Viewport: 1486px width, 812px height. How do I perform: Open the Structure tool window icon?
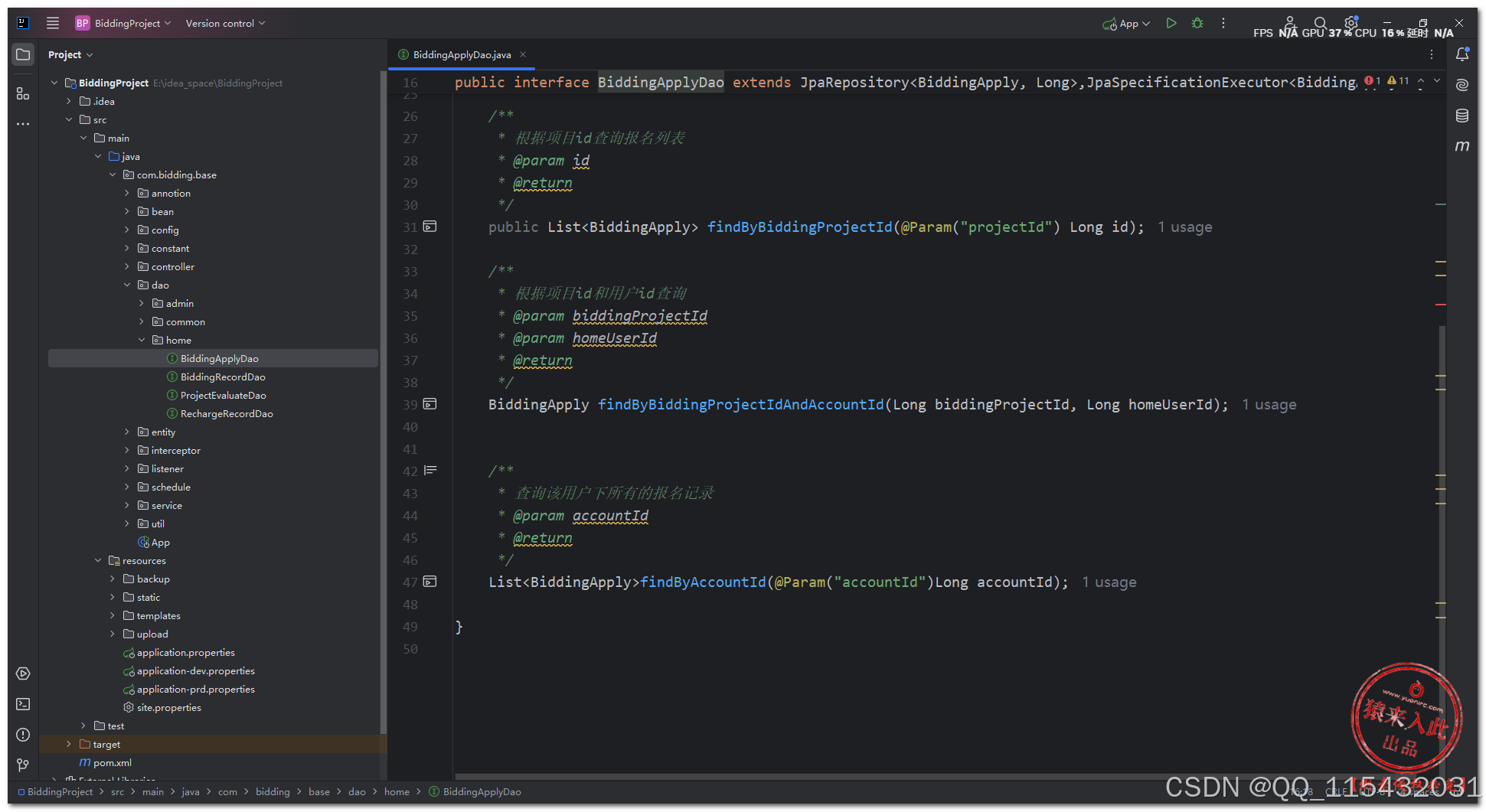(23, 93)
